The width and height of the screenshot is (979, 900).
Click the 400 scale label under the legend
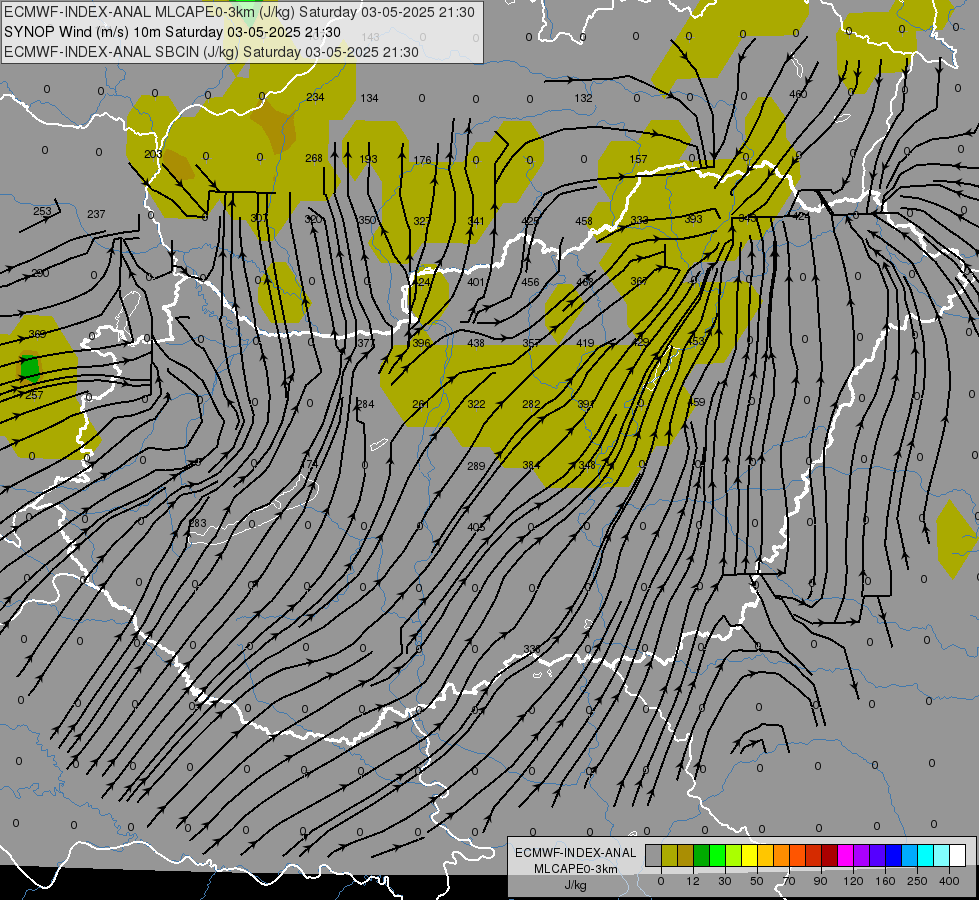tap(949, 881)
